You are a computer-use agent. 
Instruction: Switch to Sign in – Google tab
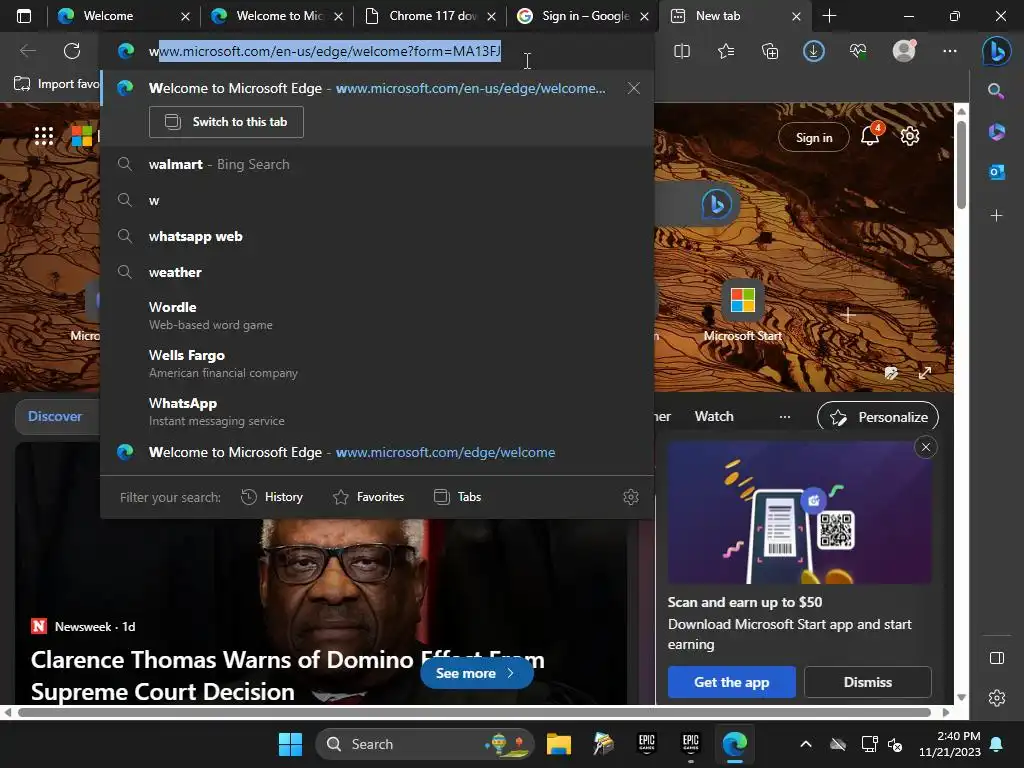pos(581,16)
